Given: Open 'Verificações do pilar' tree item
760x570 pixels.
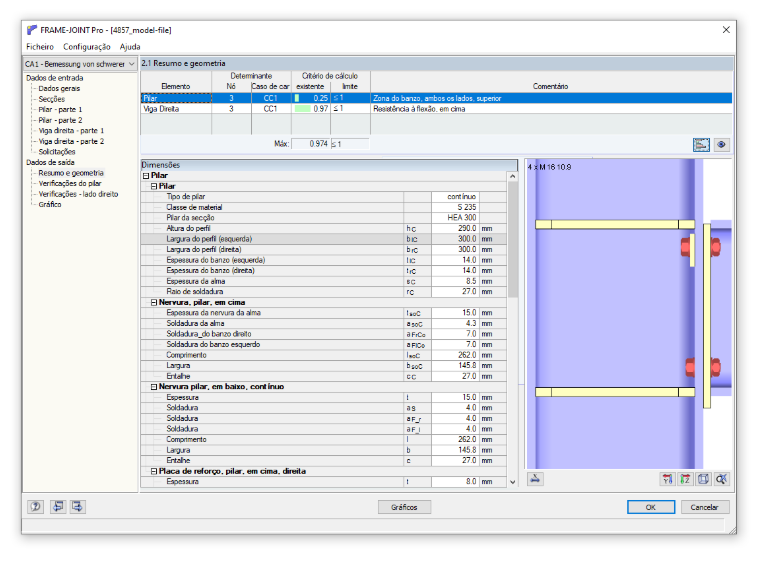Looking at the screenshot, I should [70, 183].
